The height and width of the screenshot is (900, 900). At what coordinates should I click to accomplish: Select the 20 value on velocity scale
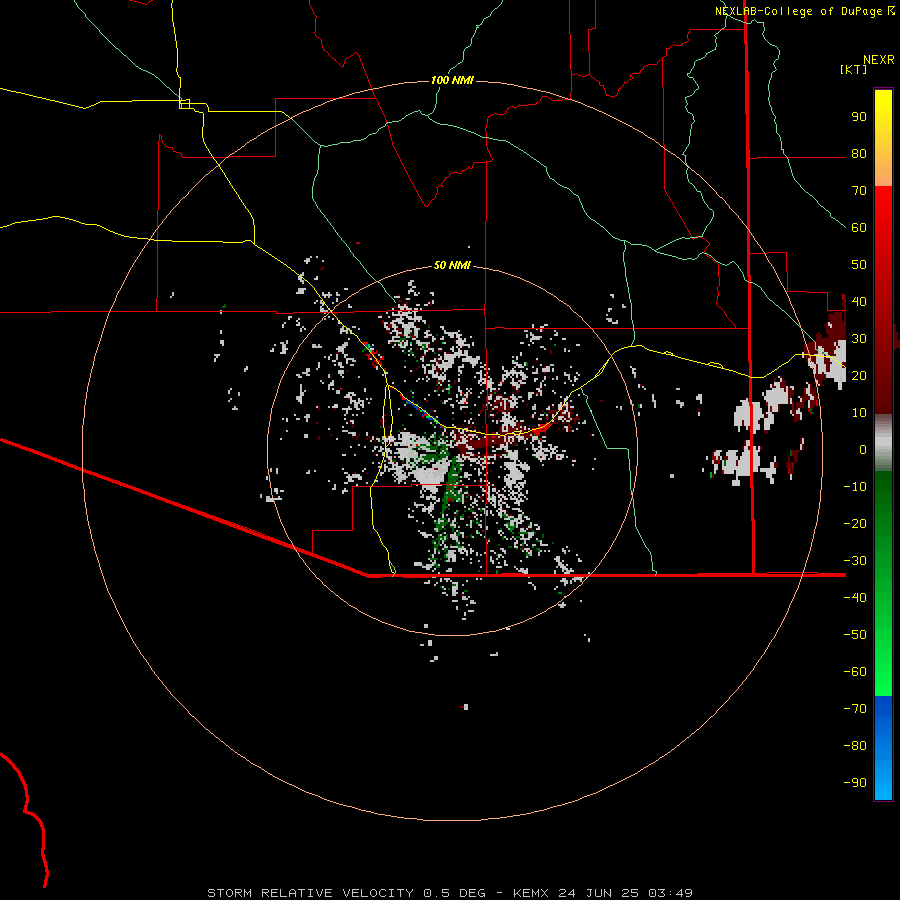click(859, 375)
